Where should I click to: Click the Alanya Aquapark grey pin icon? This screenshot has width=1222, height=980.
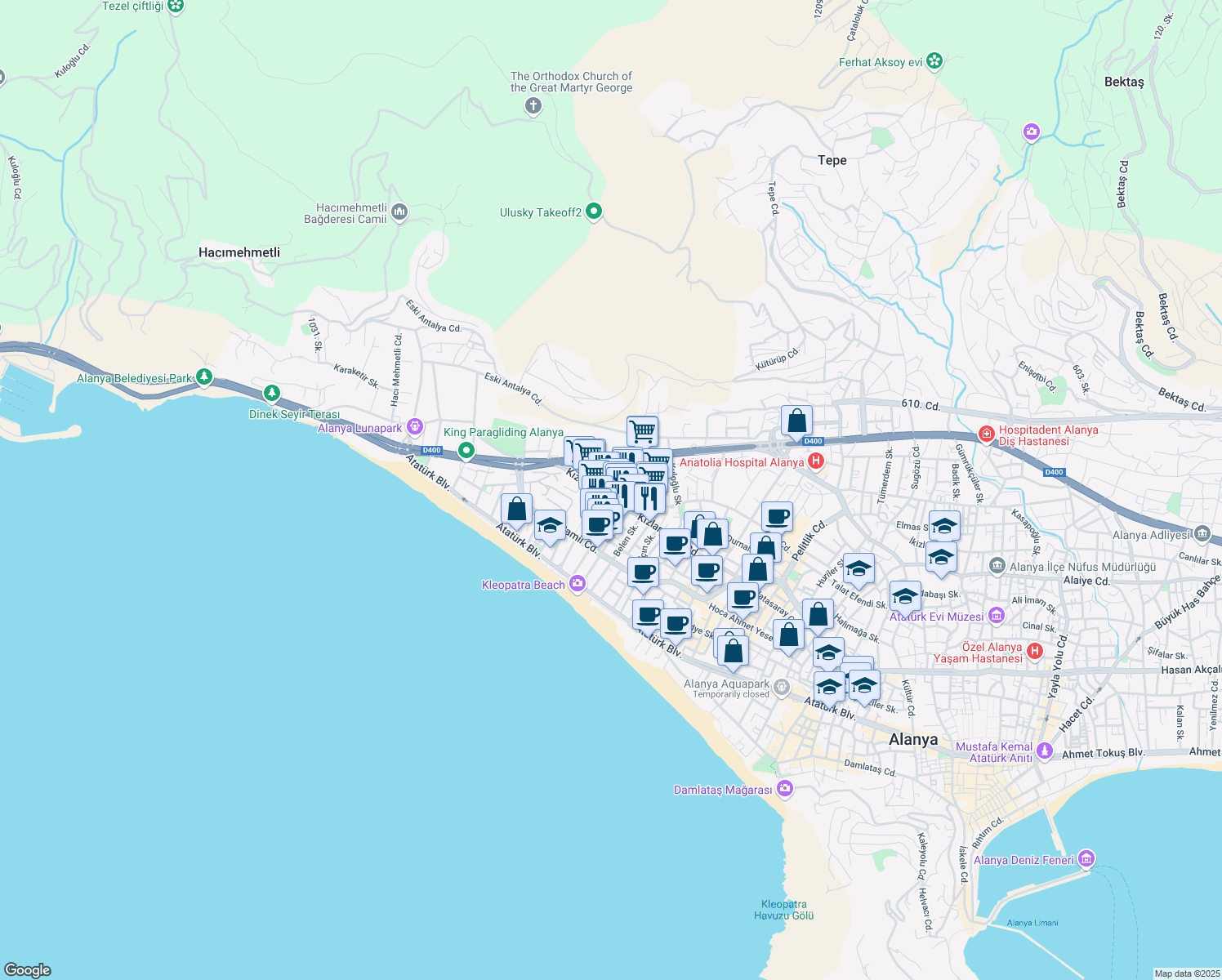tap(782, 686)
